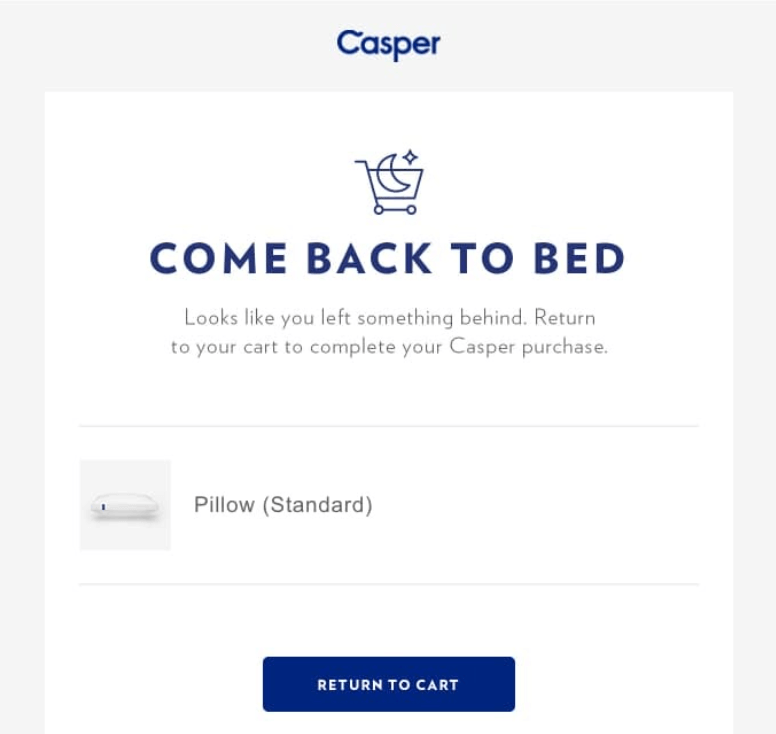The image size is (776, 734).
Task: Click the word "purchase" in the paragraph
Action: pos(563,347)
